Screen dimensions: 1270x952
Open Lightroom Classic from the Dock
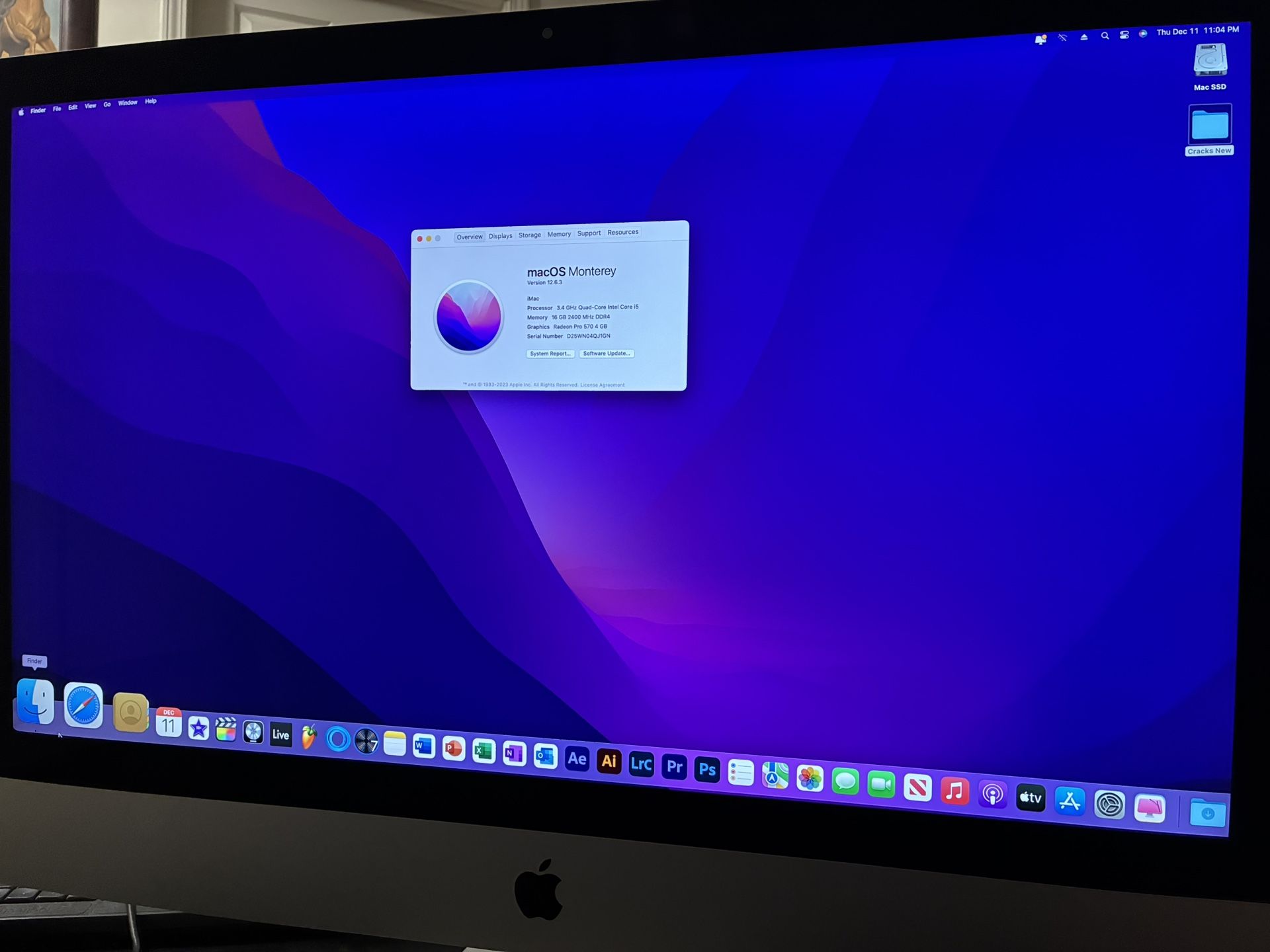pos(642,764)
